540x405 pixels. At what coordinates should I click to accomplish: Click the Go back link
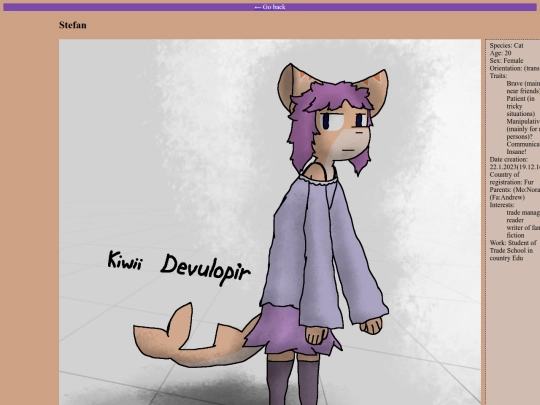(x=270, y=7)
